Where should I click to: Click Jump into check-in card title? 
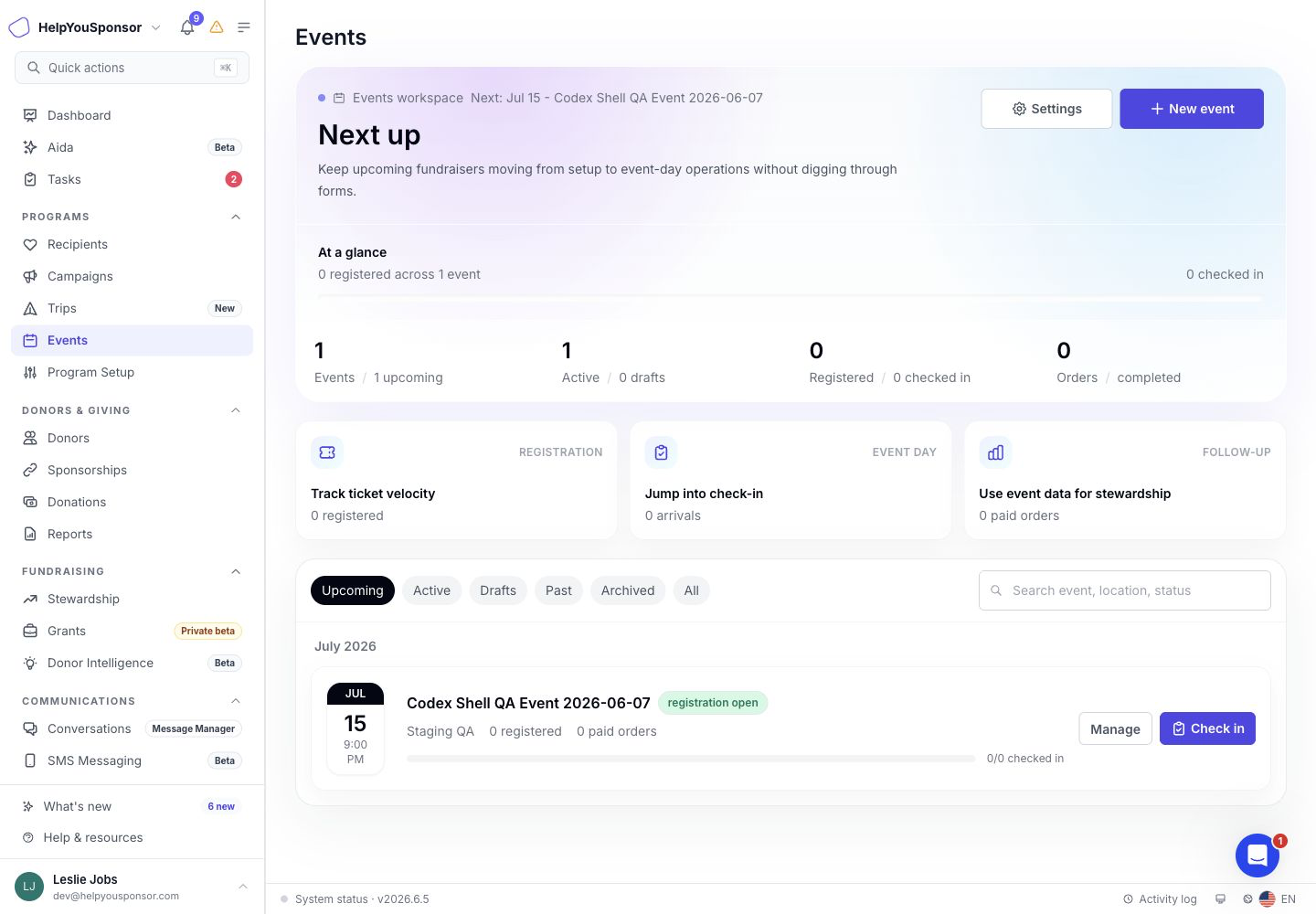(x=704, y=494)
